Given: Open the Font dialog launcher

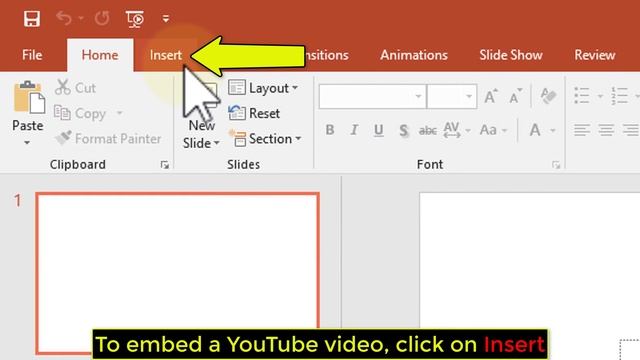Looking at the screenshot, I should point(556,164).
